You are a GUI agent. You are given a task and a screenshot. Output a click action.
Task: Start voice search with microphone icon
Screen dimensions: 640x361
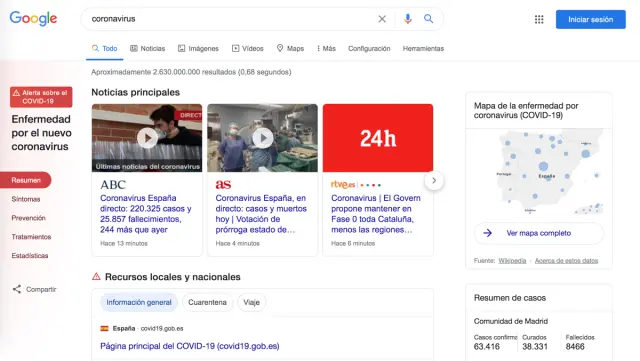click(407, 19)
